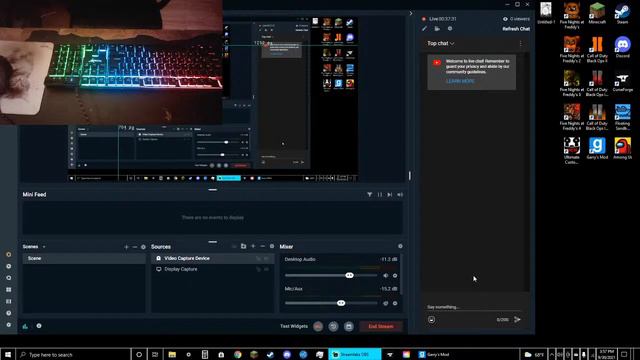
Task: Open source properties gear in Sources header
Action: click(272, 247)
